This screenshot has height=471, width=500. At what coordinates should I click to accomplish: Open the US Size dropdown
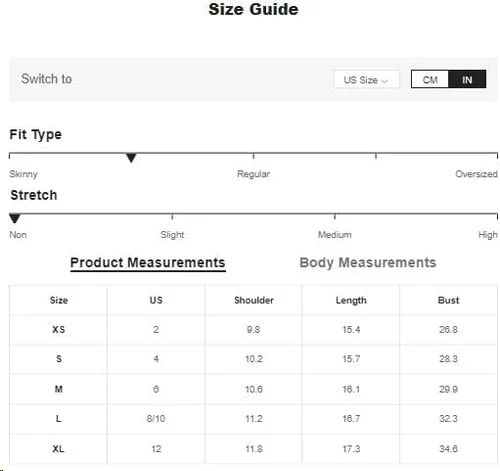pos(366,80)
